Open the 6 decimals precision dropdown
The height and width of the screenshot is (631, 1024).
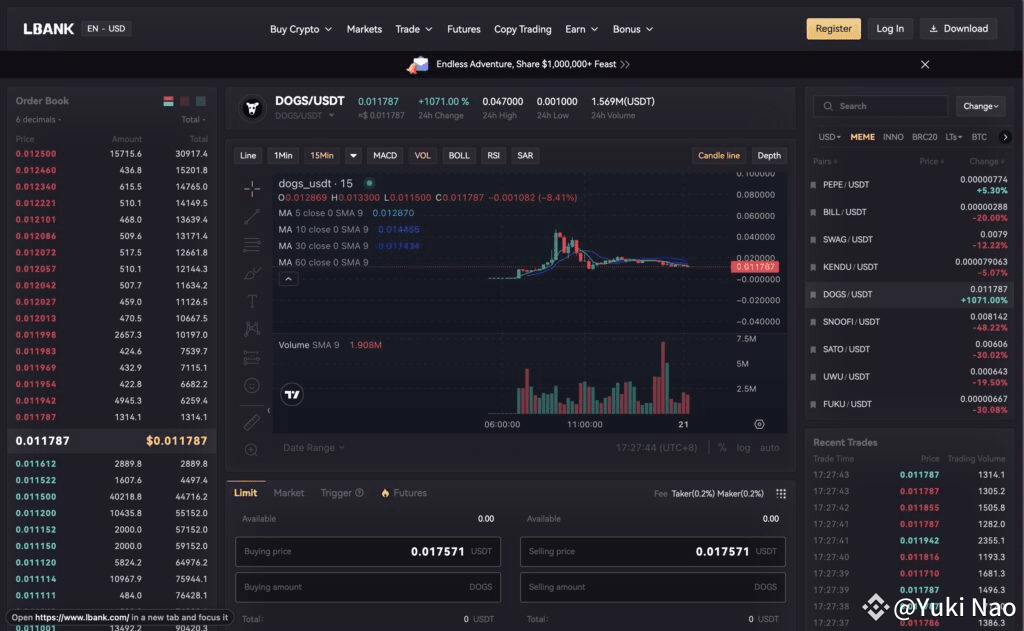coord(39,120)
